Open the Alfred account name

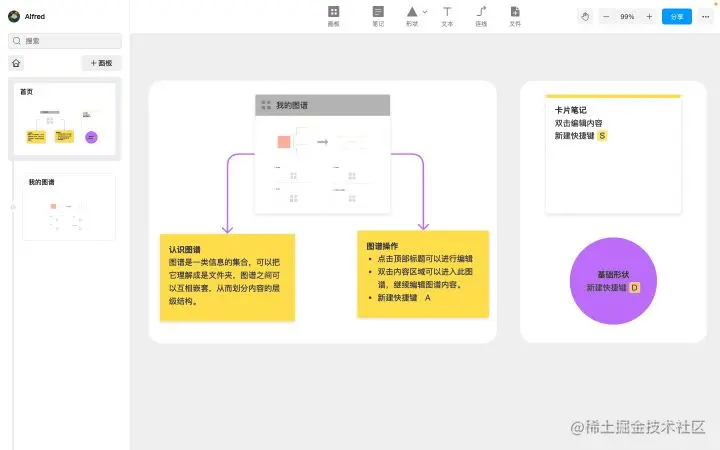pos(34,16)
